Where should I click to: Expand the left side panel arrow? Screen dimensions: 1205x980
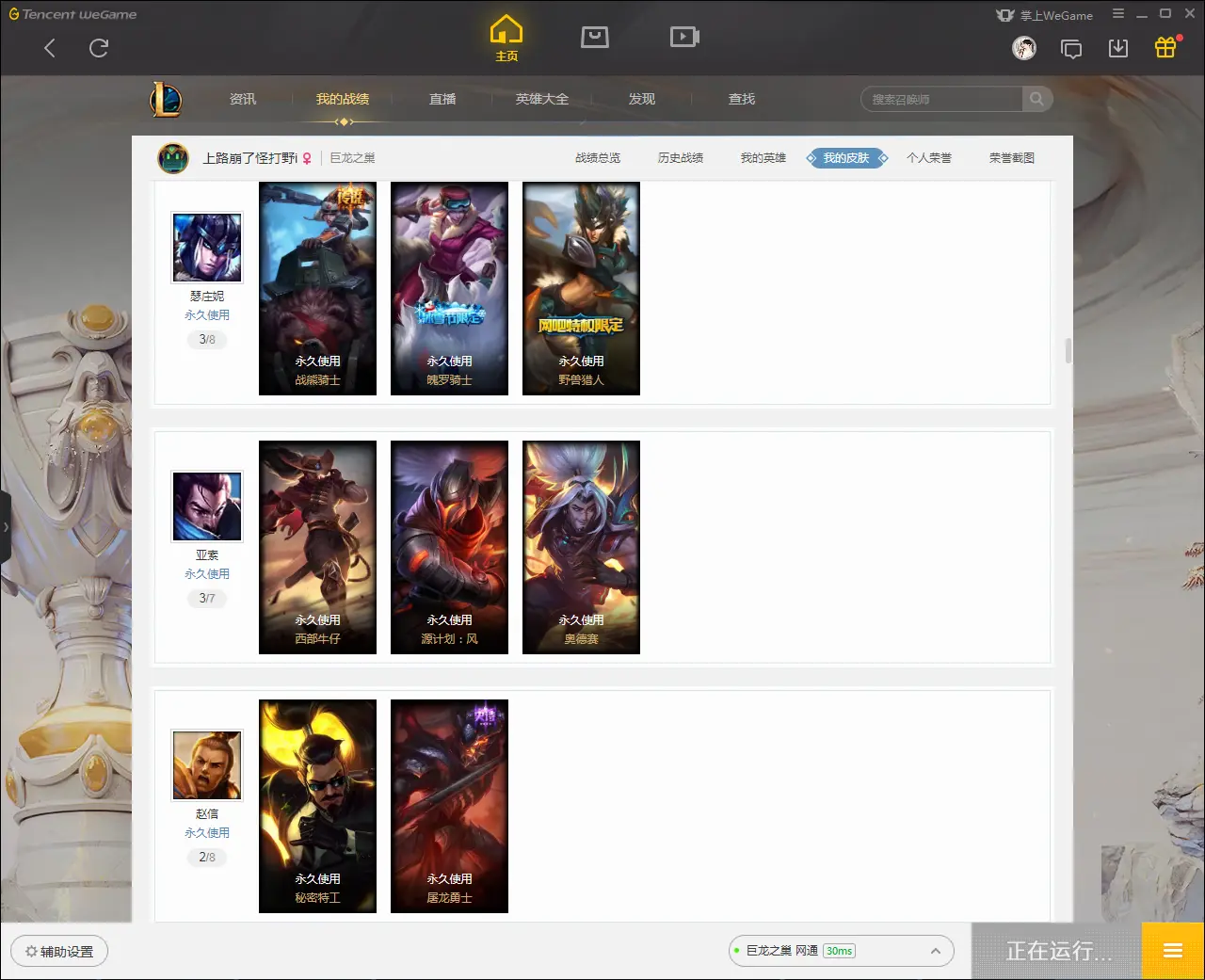pyautogui.click(x=5, y=527)
